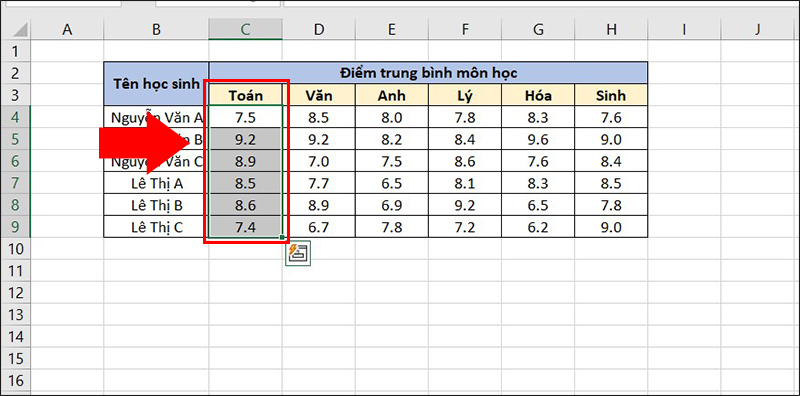This screenshot has width=800, height=396.
Task: Click Sinh score 7.6 in row 4
Action: (x=611, y=117)
